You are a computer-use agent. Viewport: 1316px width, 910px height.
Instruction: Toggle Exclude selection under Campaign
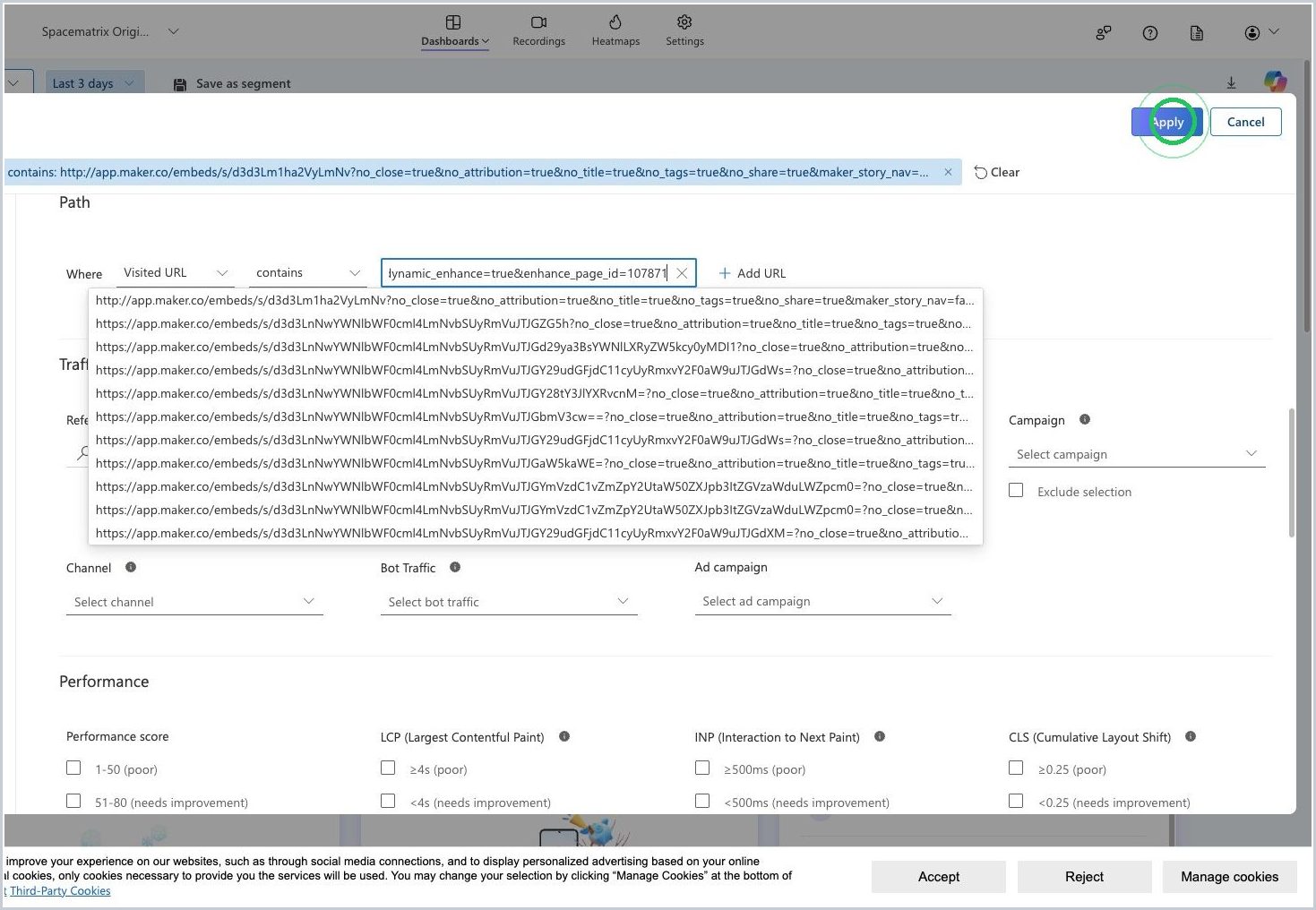coord(1016,491)
